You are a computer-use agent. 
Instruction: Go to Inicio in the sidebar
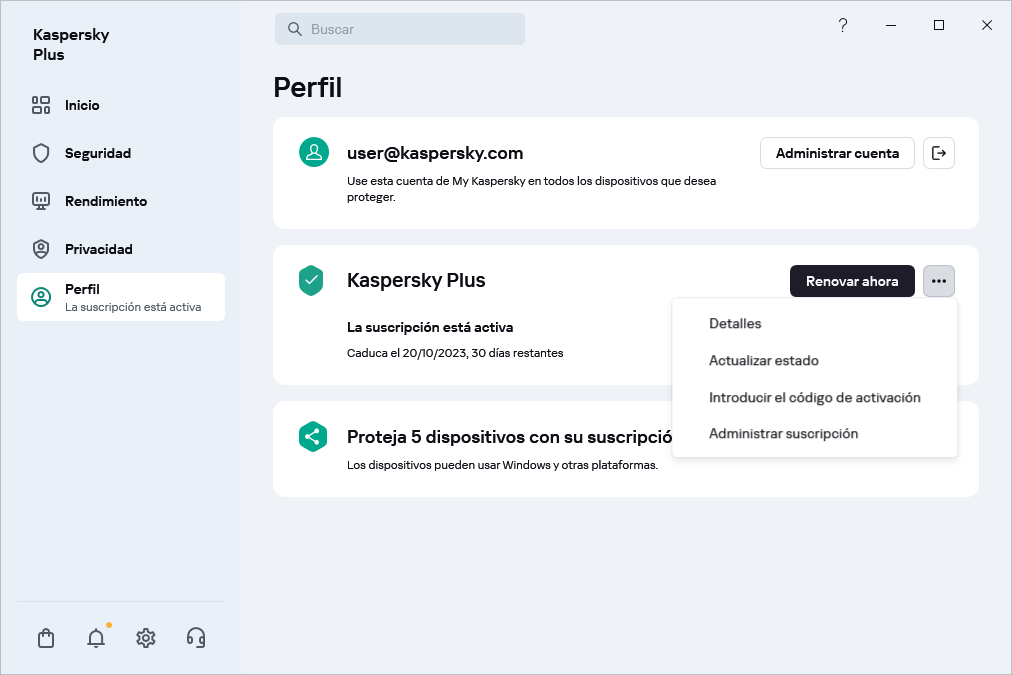click(x=82, y=105)
